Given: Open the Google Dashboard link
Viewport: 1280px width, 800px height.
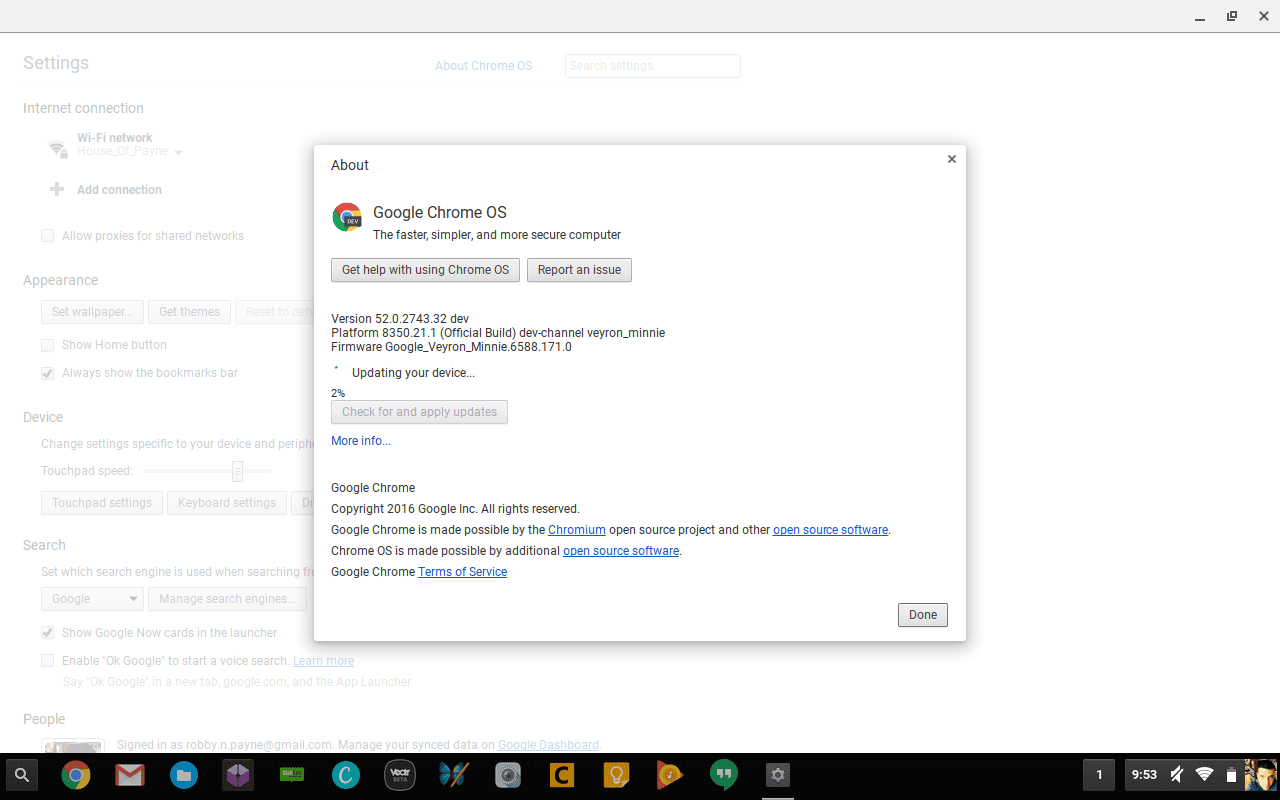Looking at the screenshot, I should pos(548,745).
